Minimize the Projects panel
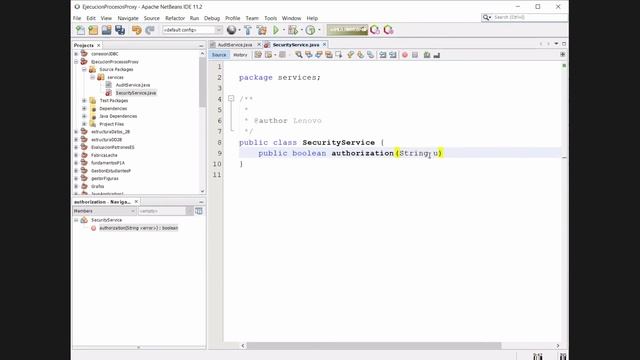The width and height of the screenshot is (640, 360). click(201, 46)
